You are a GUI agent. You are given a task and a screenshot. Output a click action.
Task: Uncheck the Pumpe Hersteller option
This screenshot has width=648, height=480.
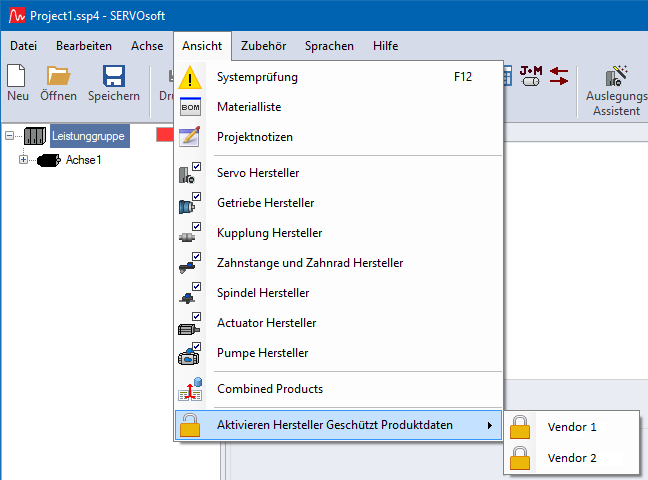[196, 347]
